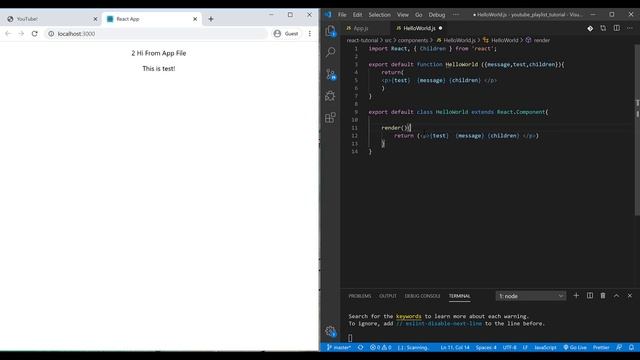Select the HelloWorld.js editor tab
This screenshot has width=640, height=360.
(419, 28)
